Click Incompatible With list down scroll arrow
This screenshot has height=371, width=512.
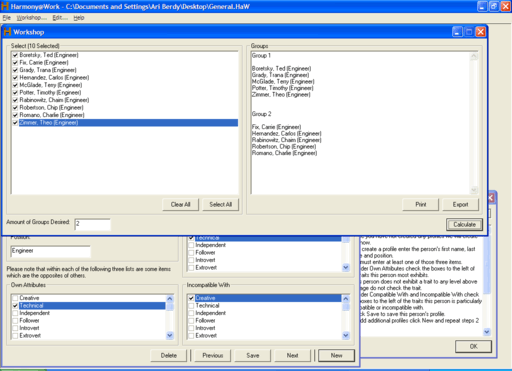pyautogui.click(x=346, y=335)
